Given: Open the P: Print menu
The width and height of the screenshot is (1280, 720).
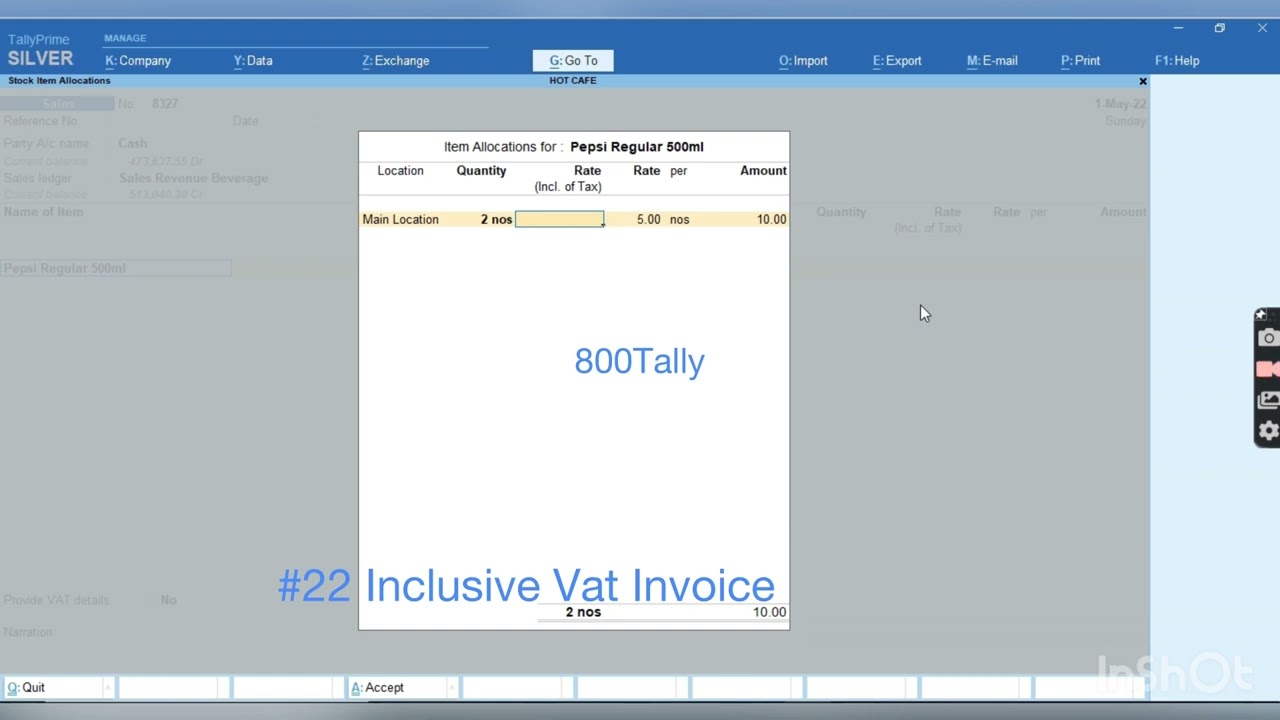Looking at the screenshot, I should [x=1080, y=61].
